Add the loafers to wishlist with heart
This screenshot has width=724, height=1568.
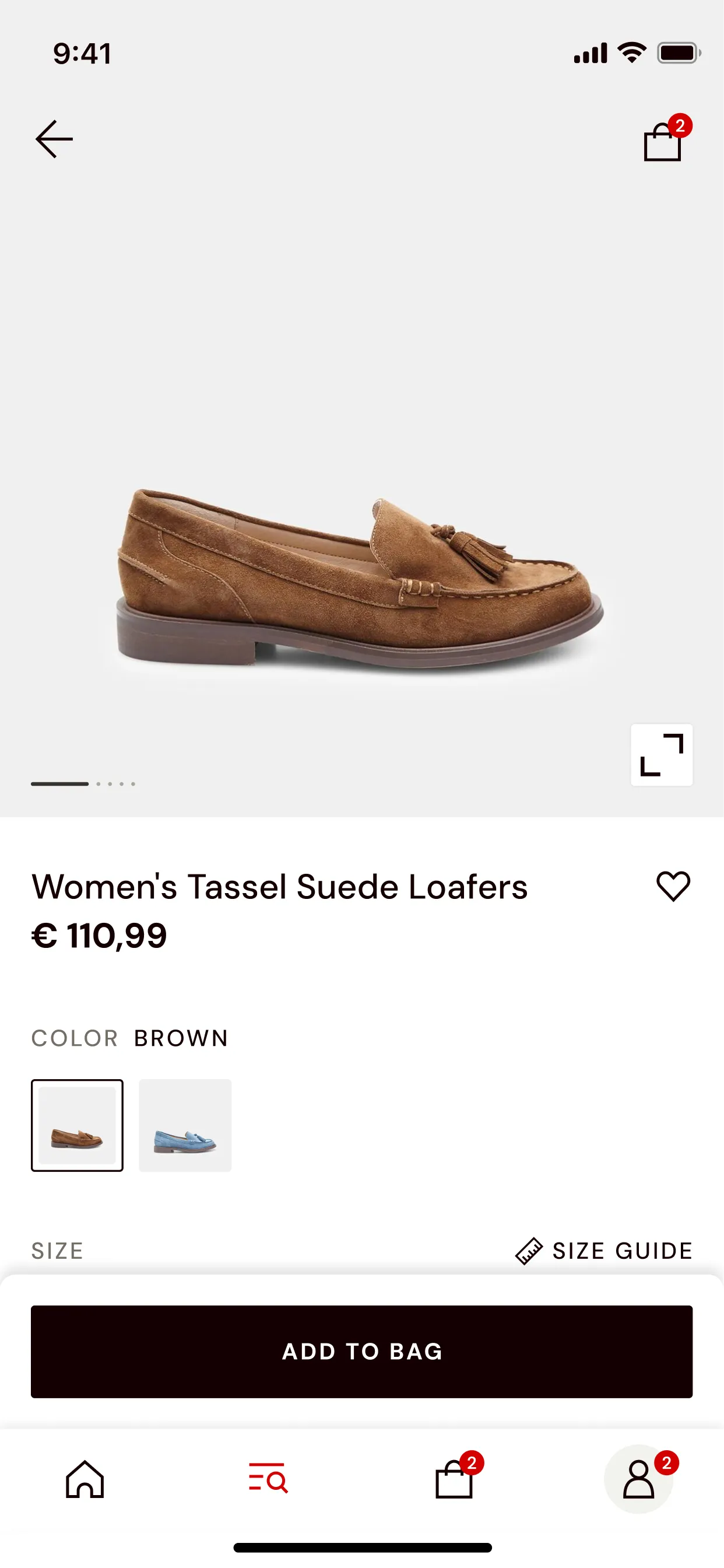click(x=673, y=886)
